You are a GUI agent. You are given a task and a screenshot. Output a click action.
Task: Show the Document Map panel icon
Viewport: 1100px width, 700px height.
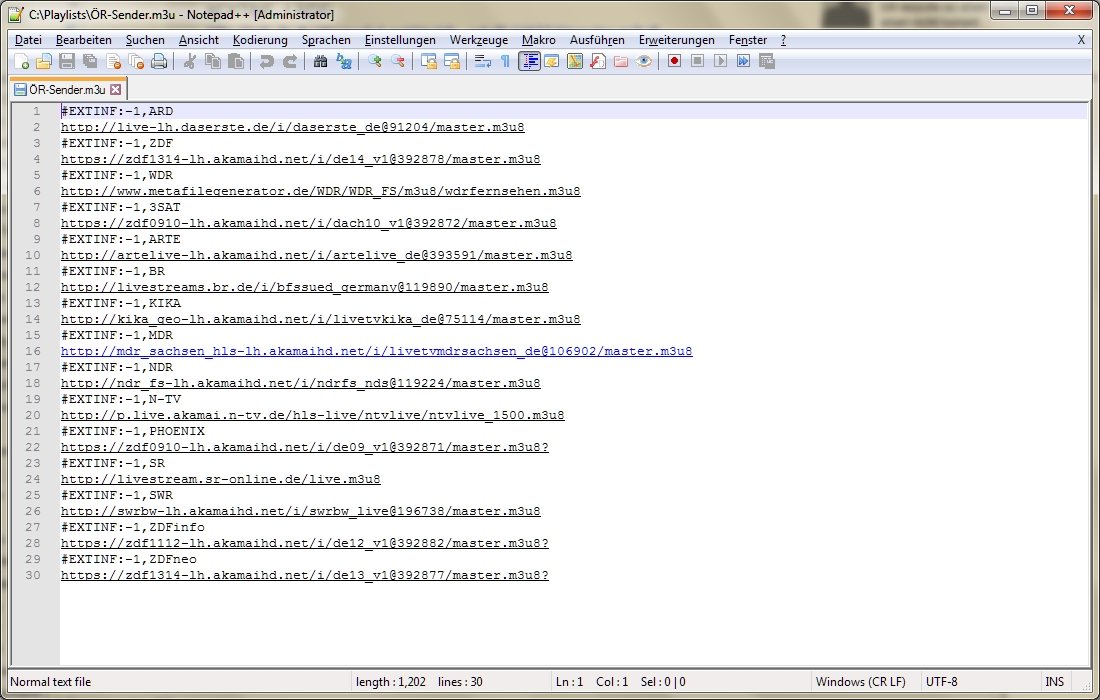575,62
